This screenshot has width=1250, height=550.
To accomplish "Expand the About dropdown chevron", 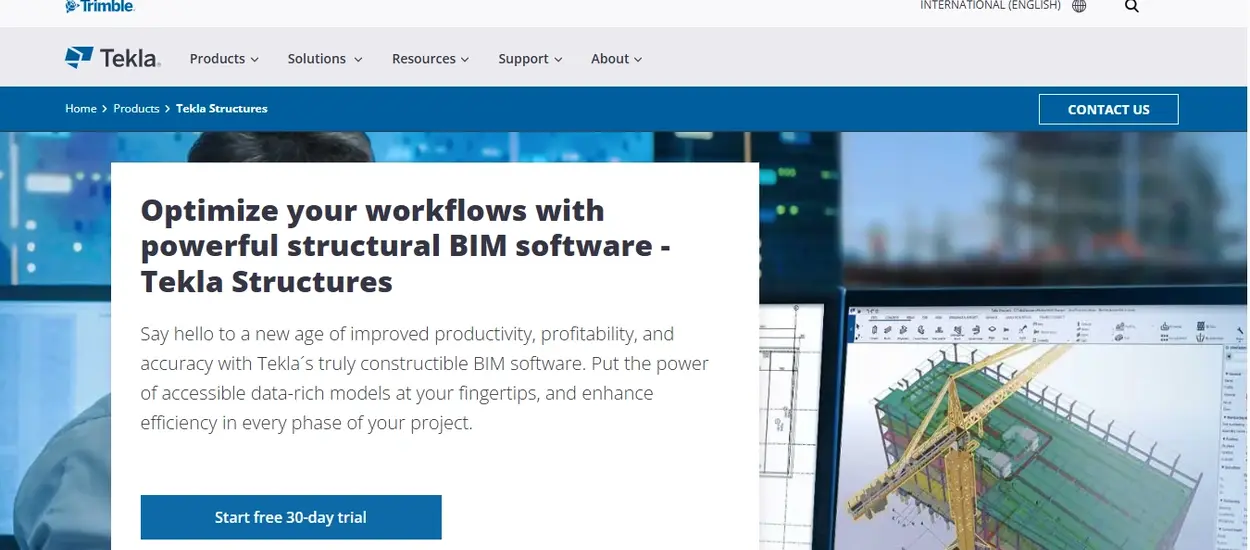I will (x=638, y=60).
